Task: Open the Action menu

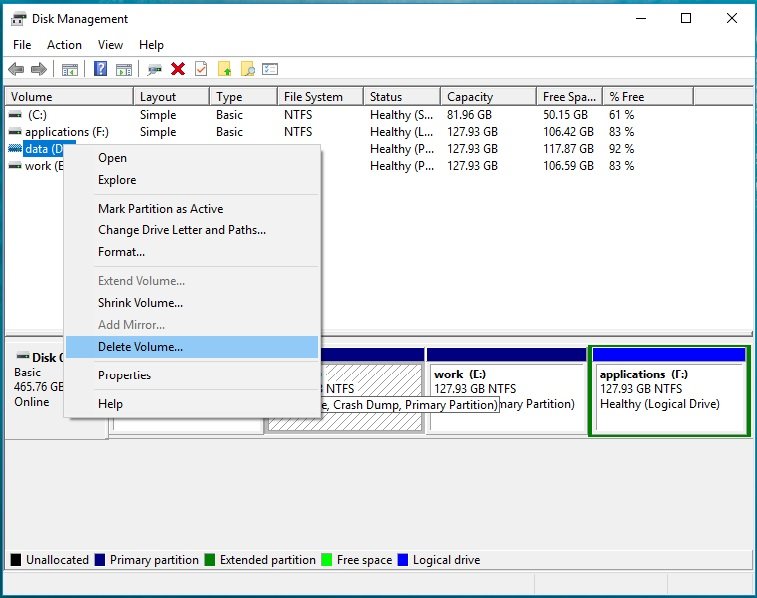Action: click(64, 45)
